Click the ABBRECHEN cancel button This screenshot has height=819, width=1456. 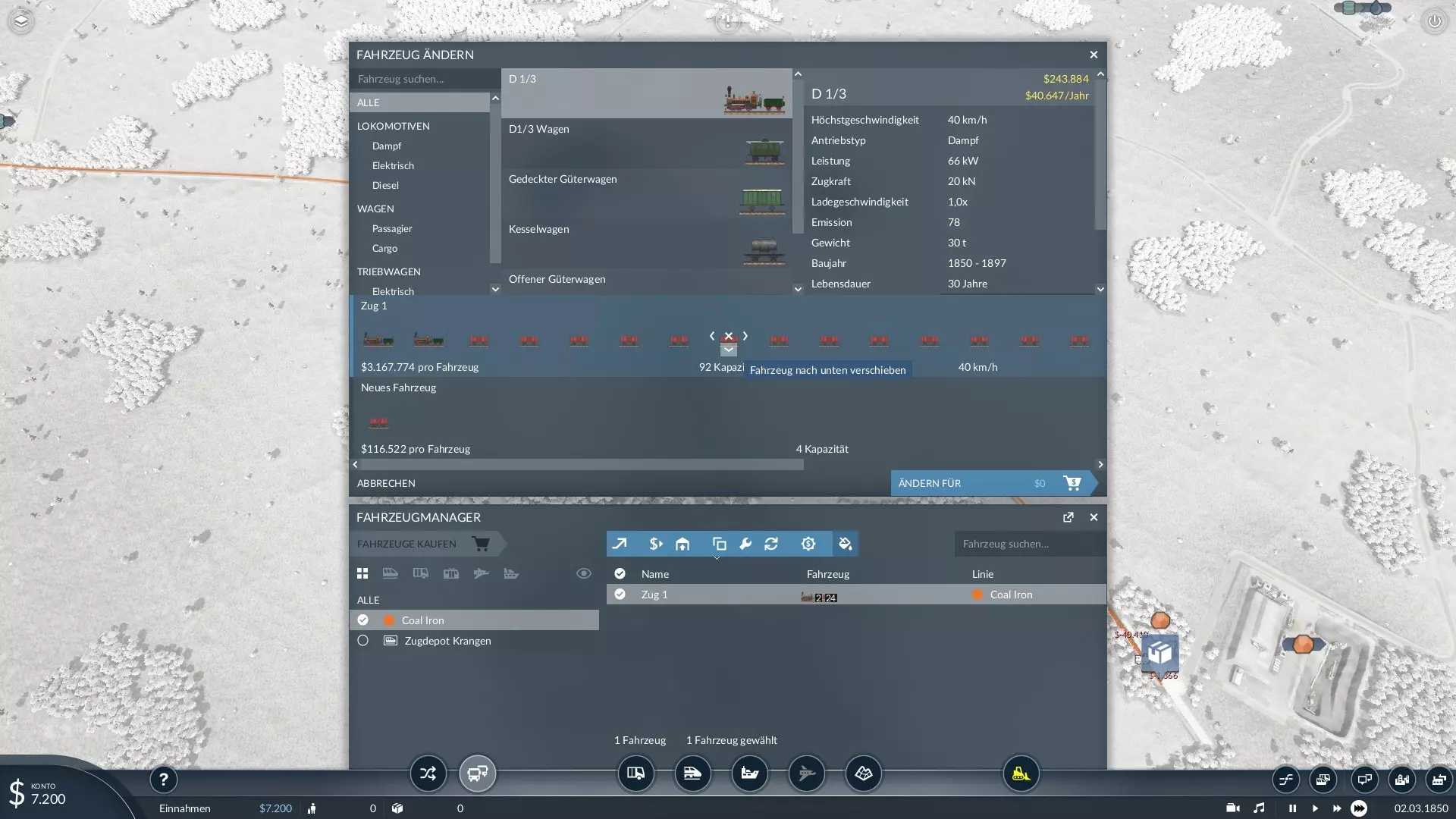pos(386,483)
